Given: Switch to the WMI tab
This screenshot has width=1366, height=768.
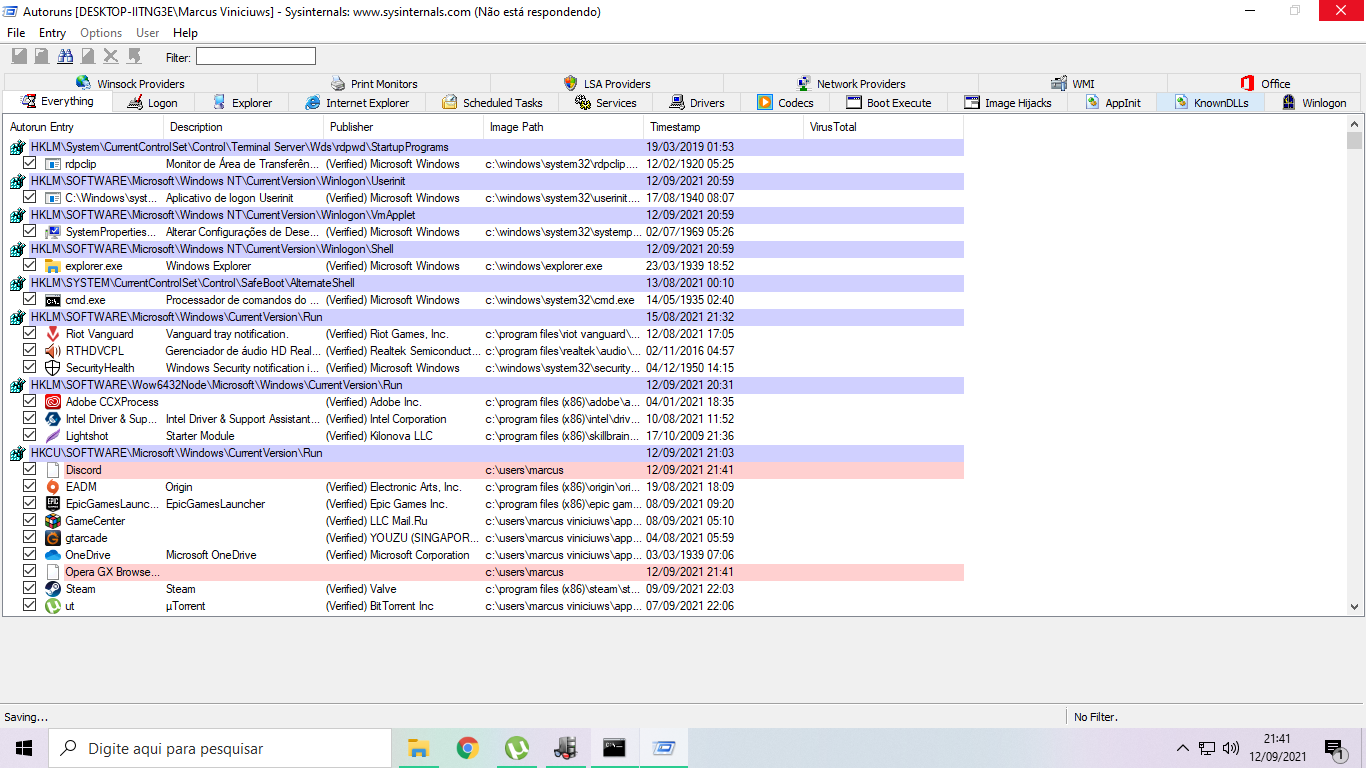Looking at the screenshot, I should point(1072,84).
